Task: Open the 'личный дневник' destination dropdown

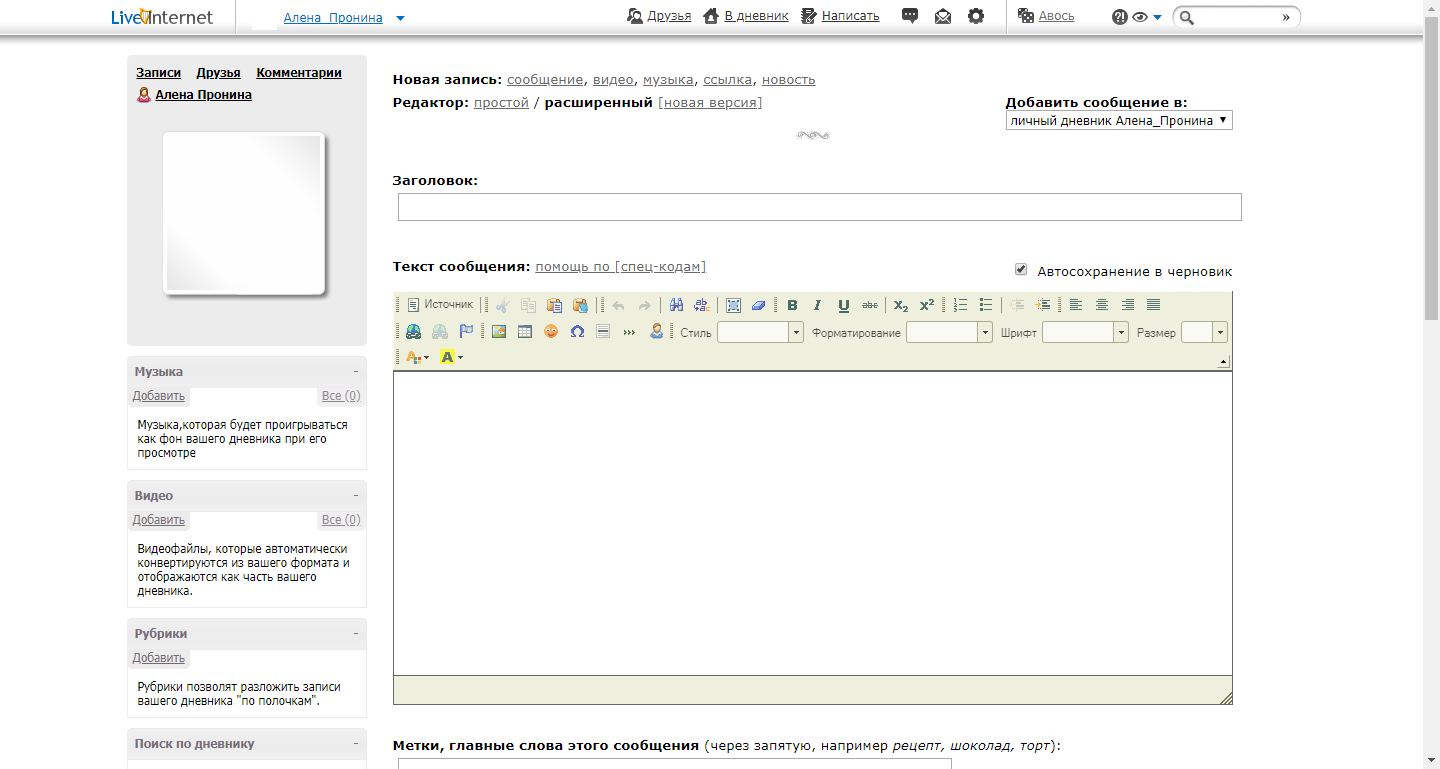Action: tap(1119, 121)
